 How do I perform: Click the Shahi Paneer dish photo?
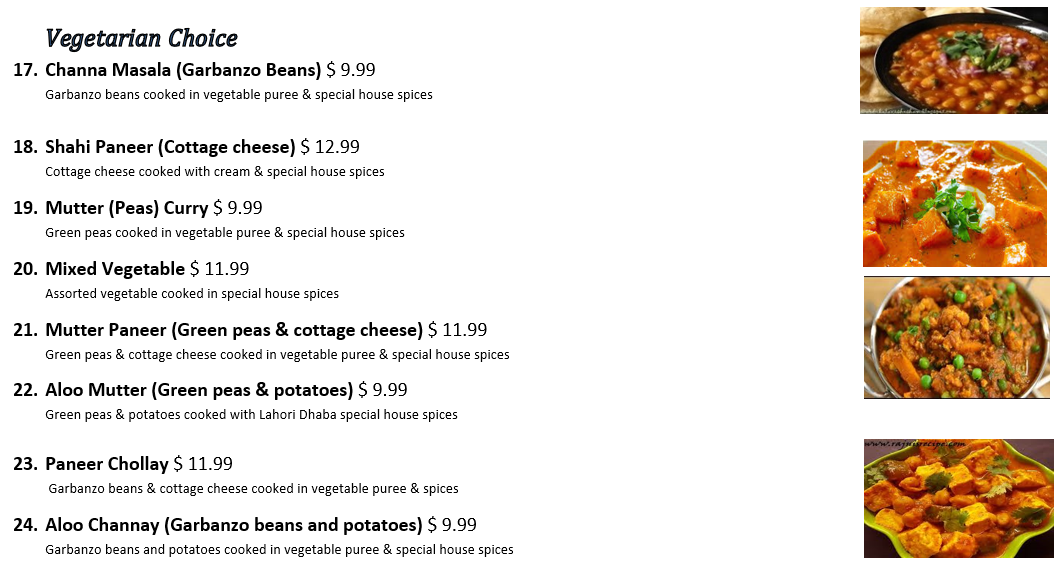955,203
